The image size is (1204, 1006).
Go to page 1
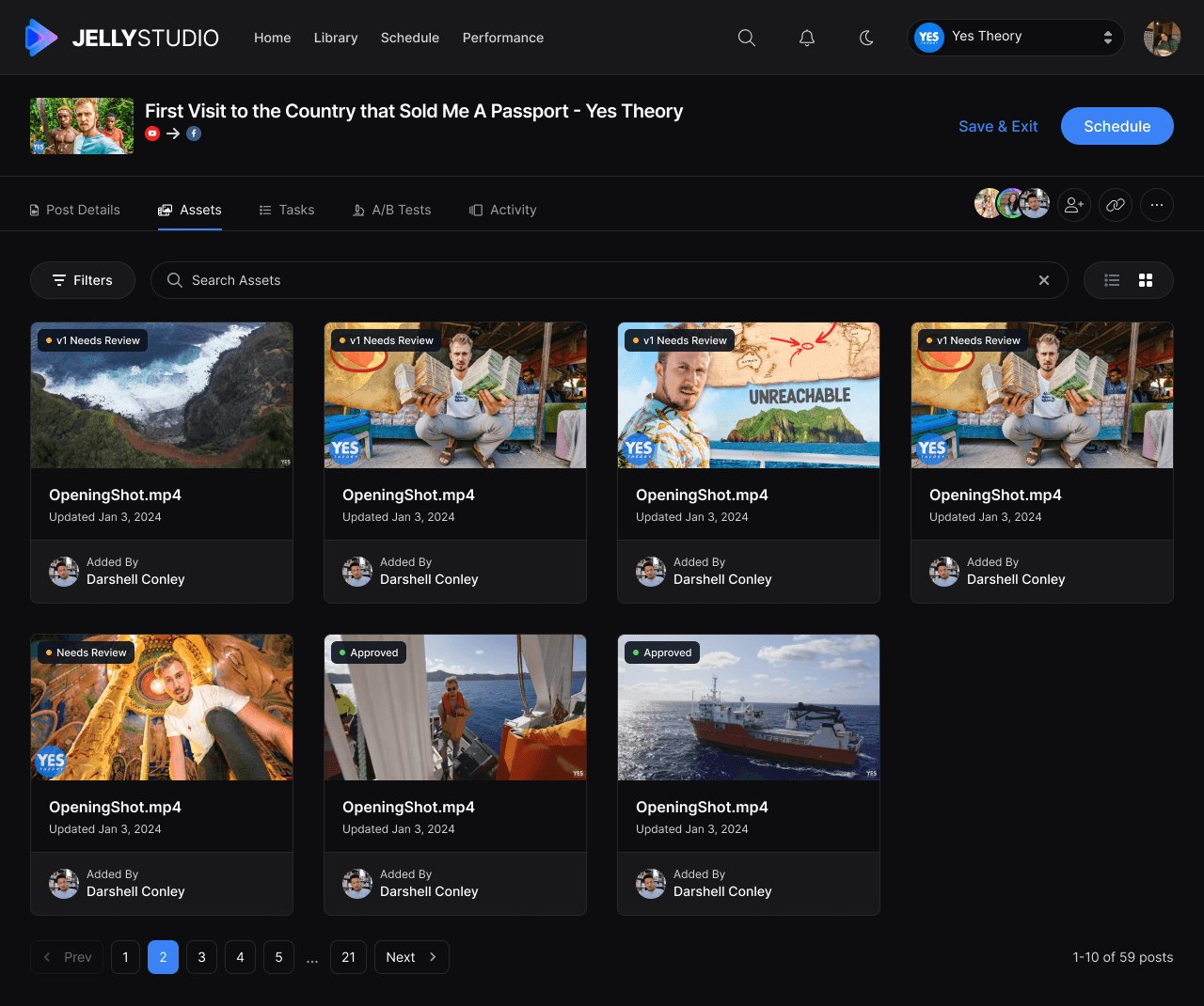[125, 957]
